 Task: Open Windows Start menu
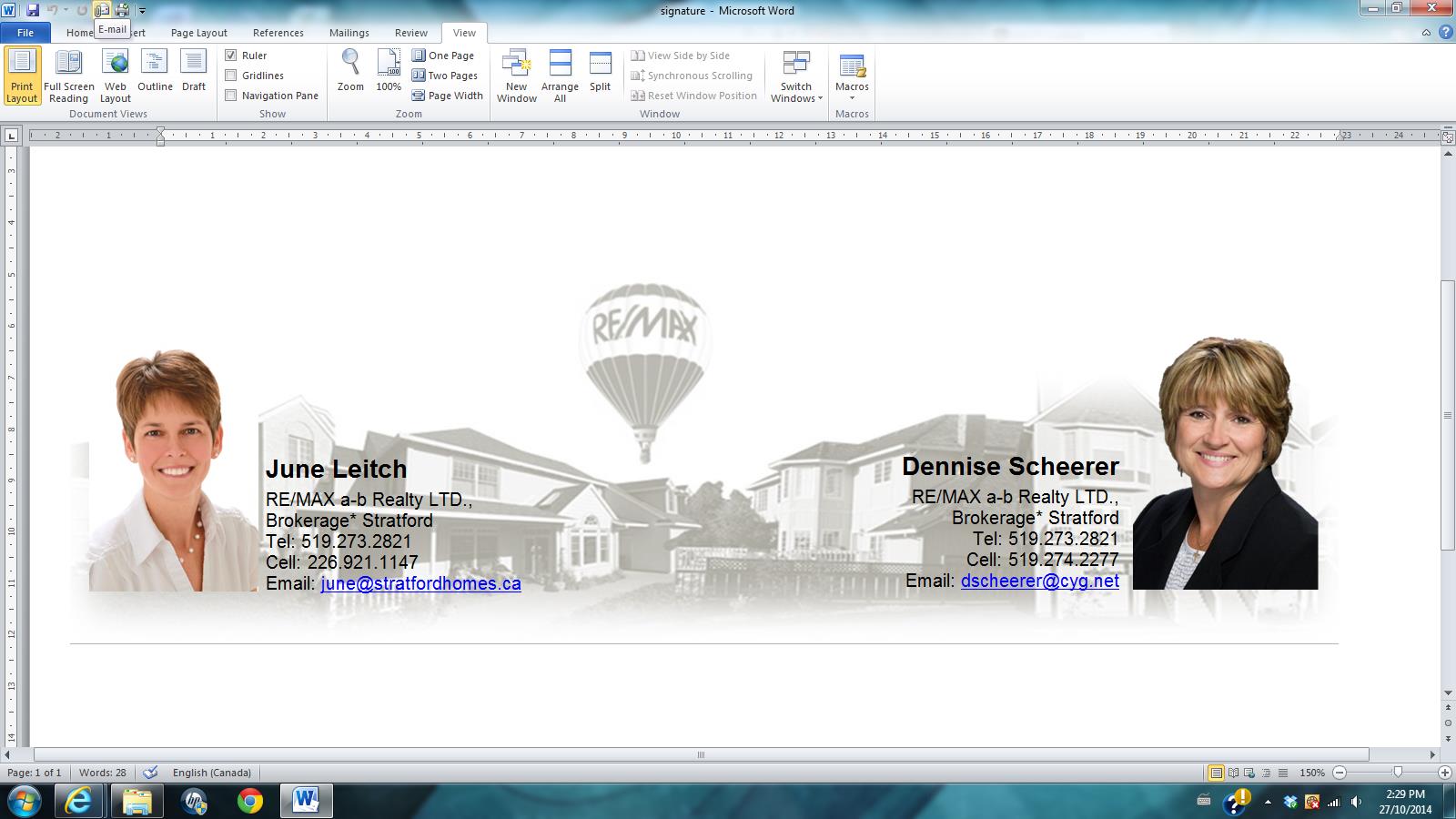coord(25,801)
